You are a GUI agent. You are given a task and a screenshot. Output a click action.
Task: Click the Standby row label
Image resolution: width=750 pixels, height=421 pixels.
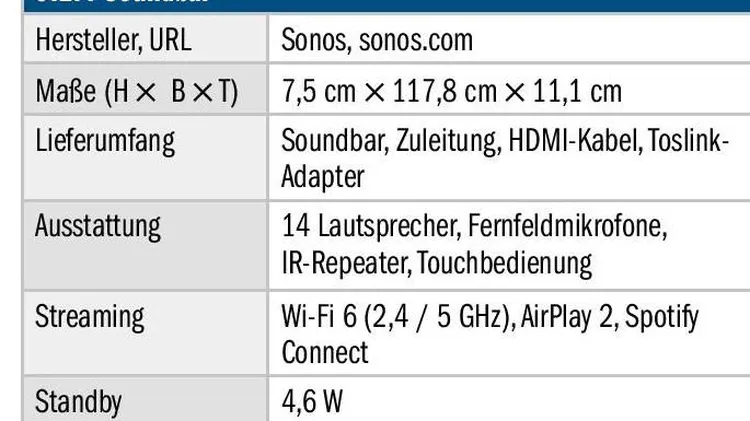(78, 403)
